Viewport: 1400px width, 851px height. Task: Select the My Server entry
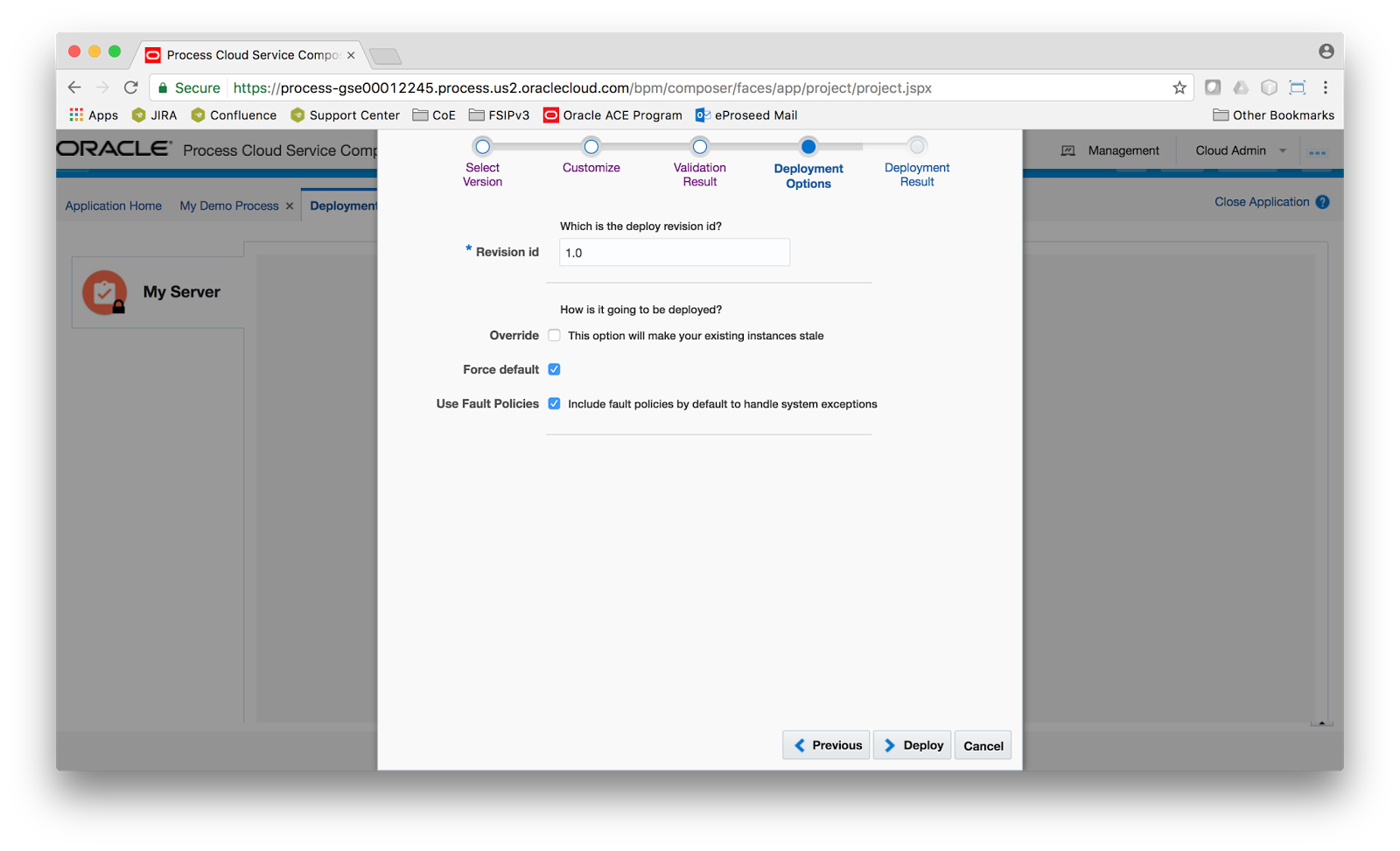coord(158,292)
